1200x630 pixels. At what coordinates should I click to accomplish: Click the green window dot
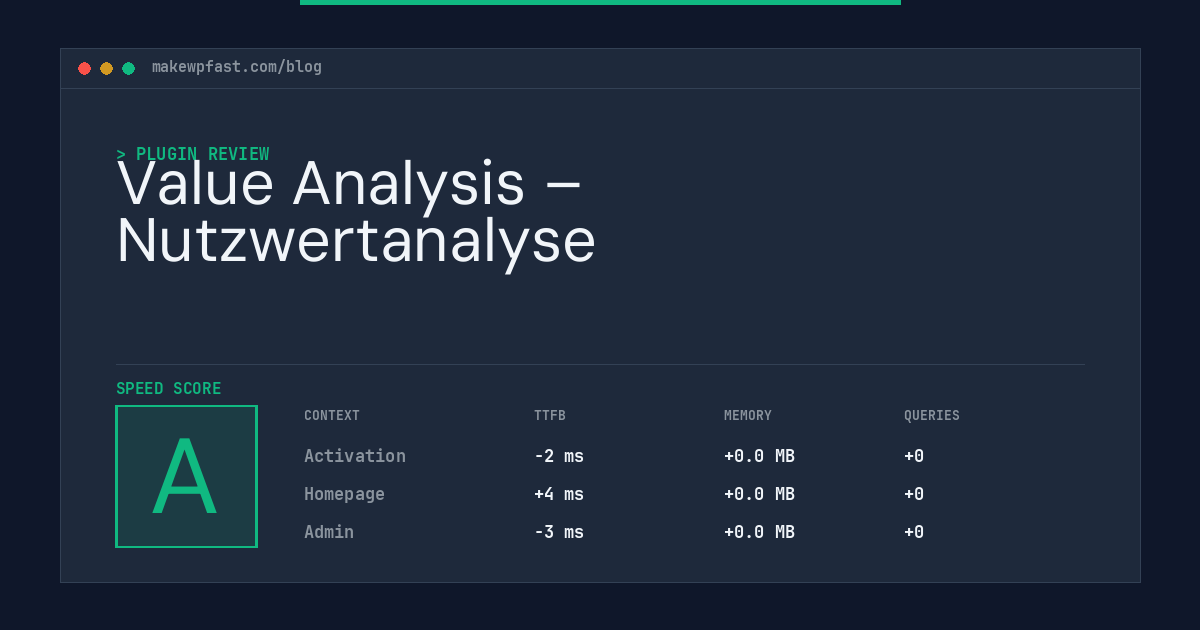coord(128,68)
